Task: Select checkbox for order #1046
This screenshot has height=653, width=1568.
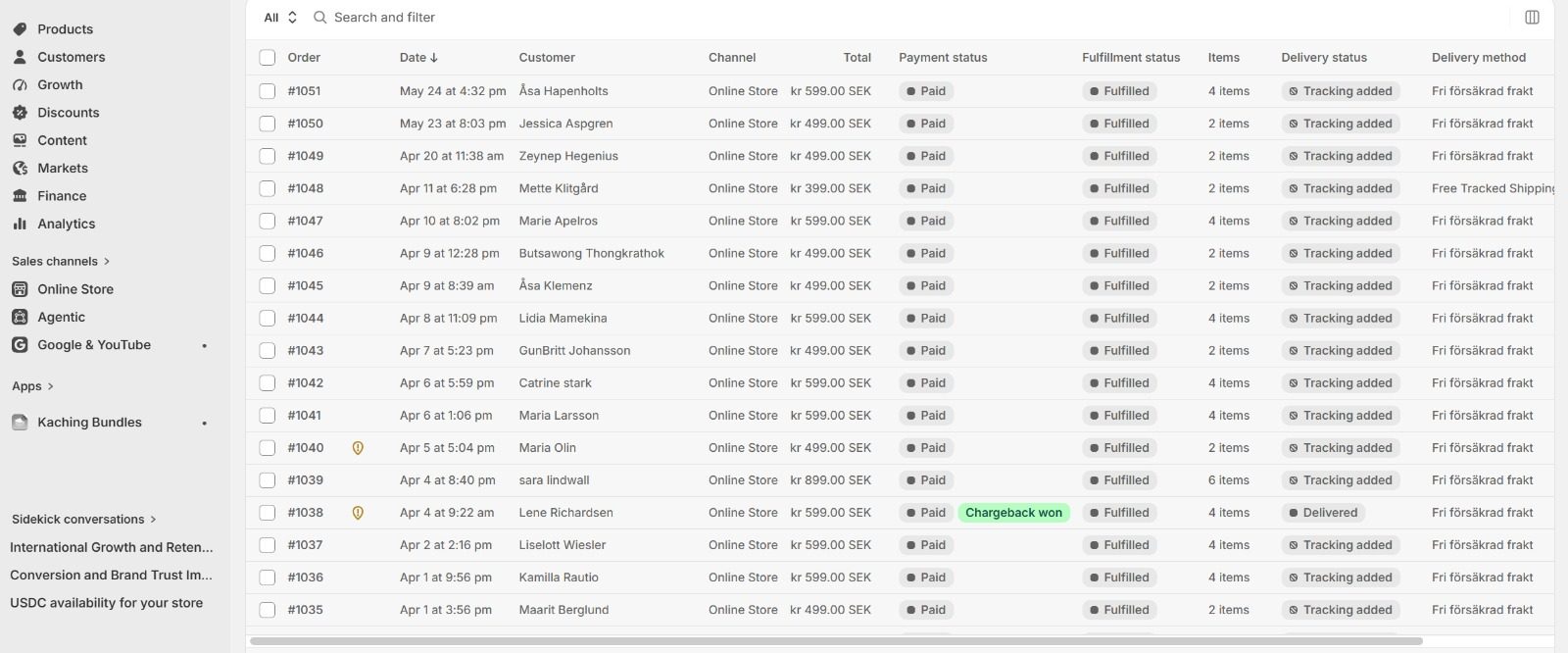Action: (x=267, y=253)
